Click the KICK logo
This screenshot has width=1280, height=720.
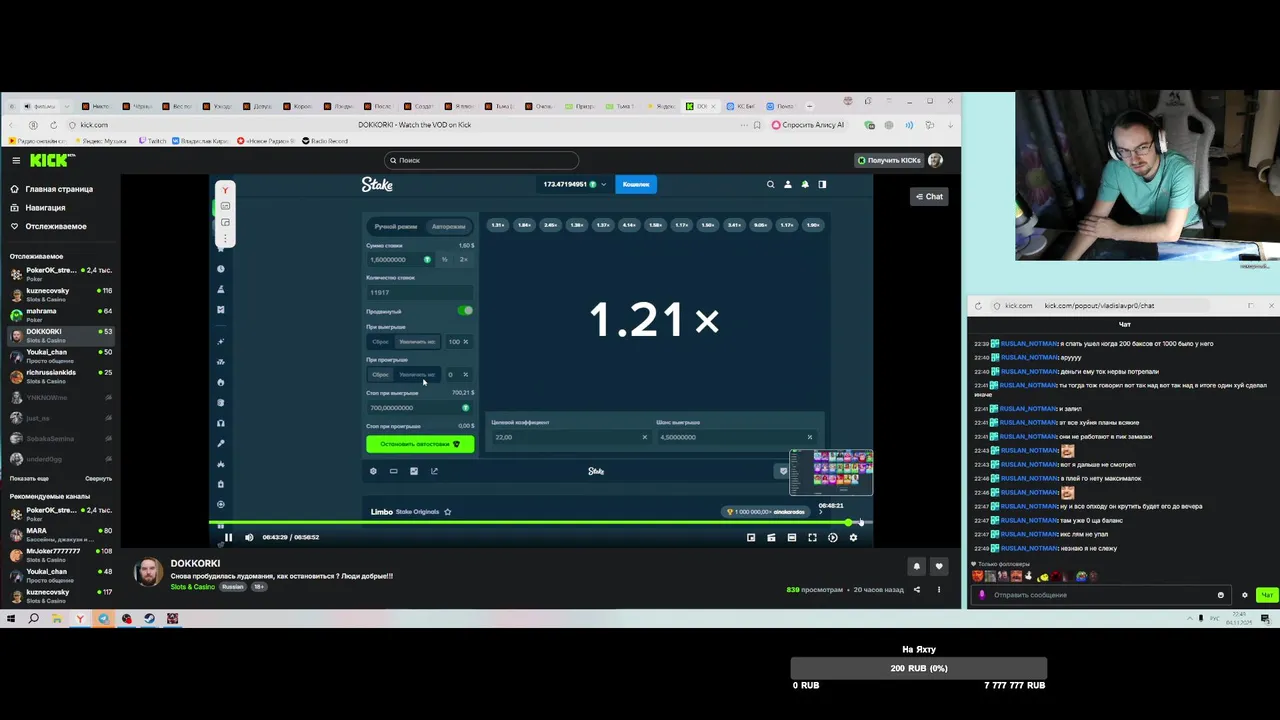pos(51,160)
